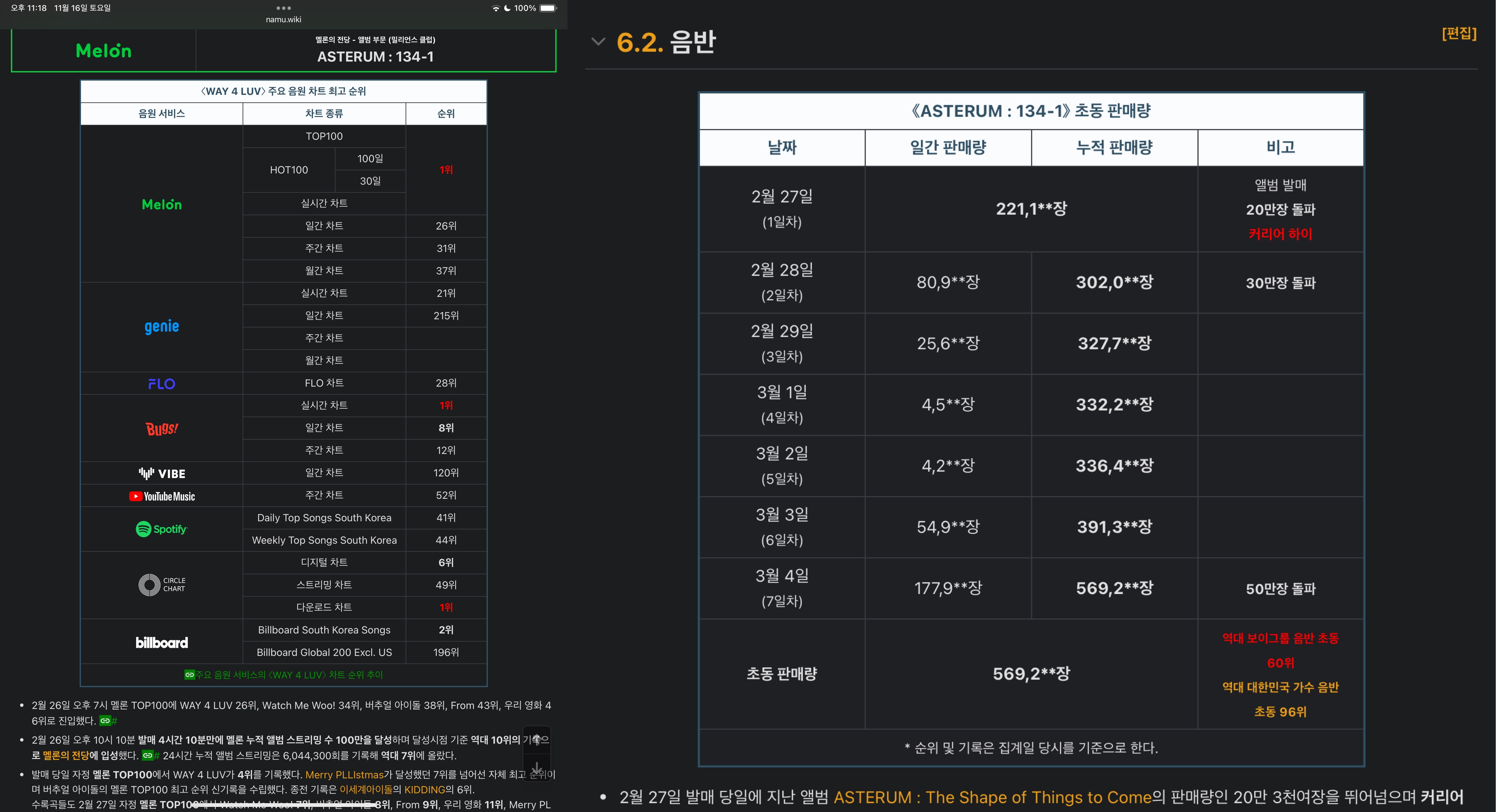The width and height of the screenshot is (1496, 812).
Task: Tap the Do Not Disturb moon icon
Action: click(x=507, y=8)
